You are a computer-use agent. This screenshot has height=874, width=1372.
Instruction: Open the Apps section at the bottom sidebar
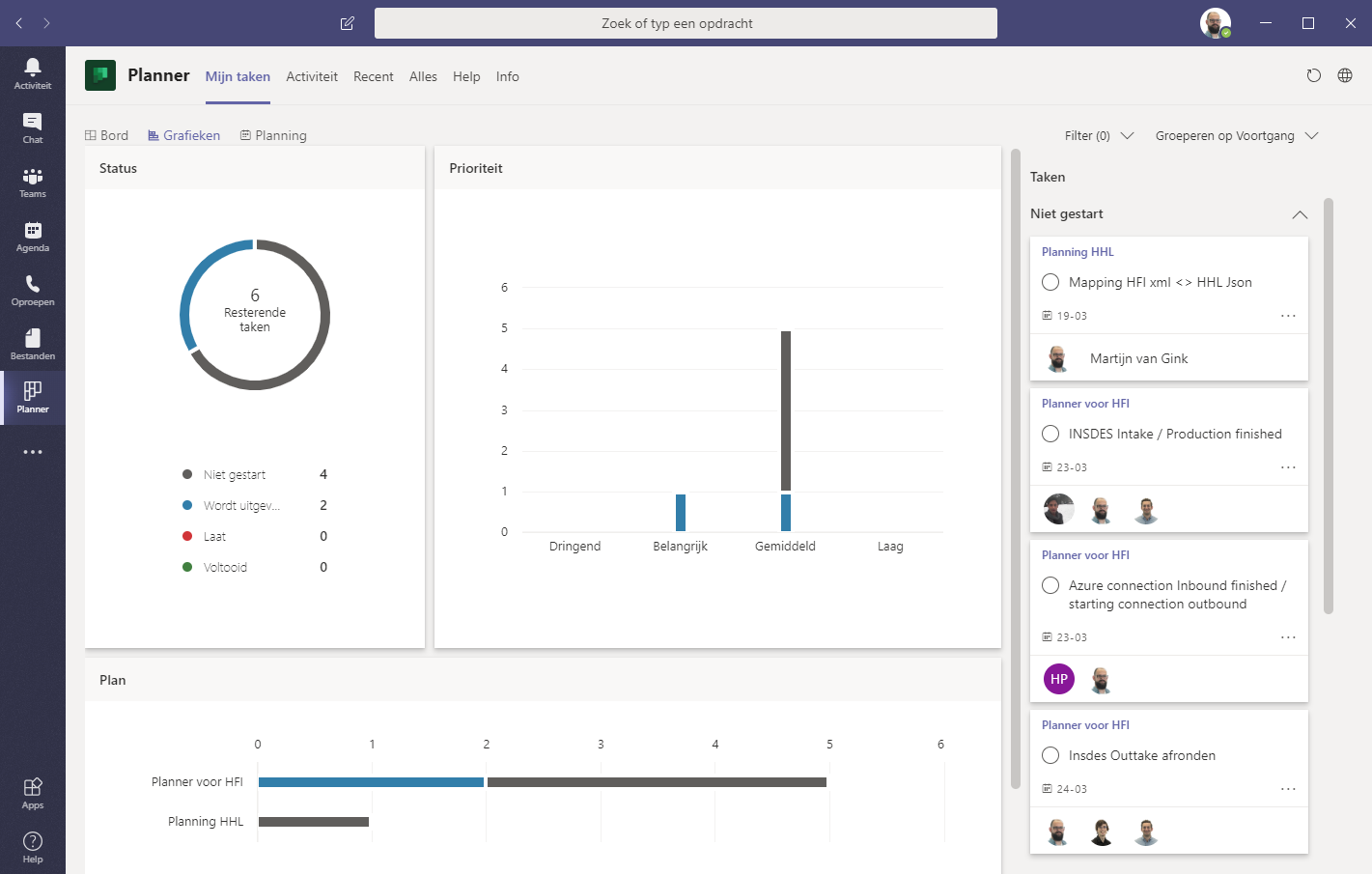pyautogui.click(x=33, y=790)
